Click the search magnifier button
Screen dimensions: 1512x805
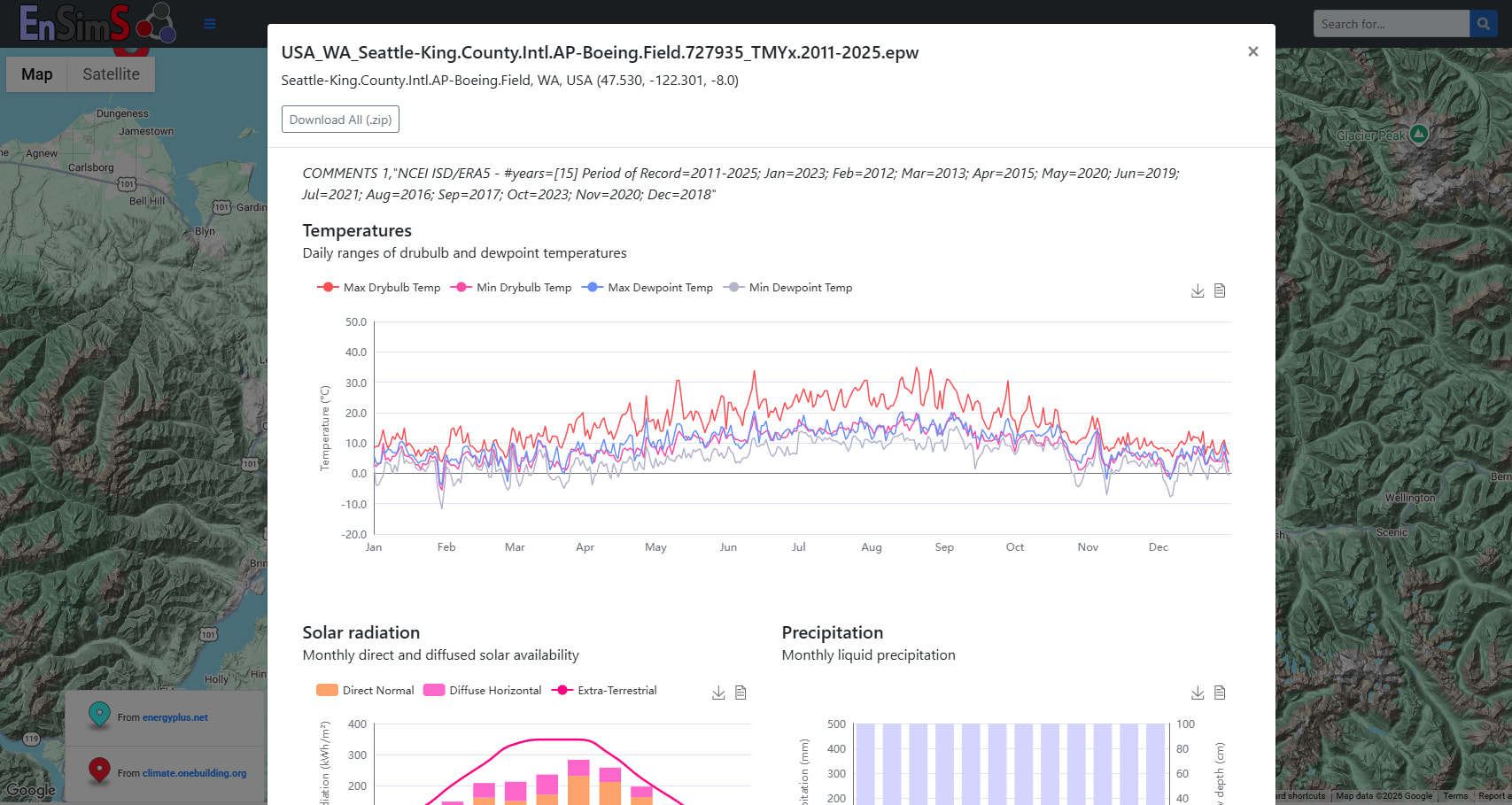[x=1484, y=24]
